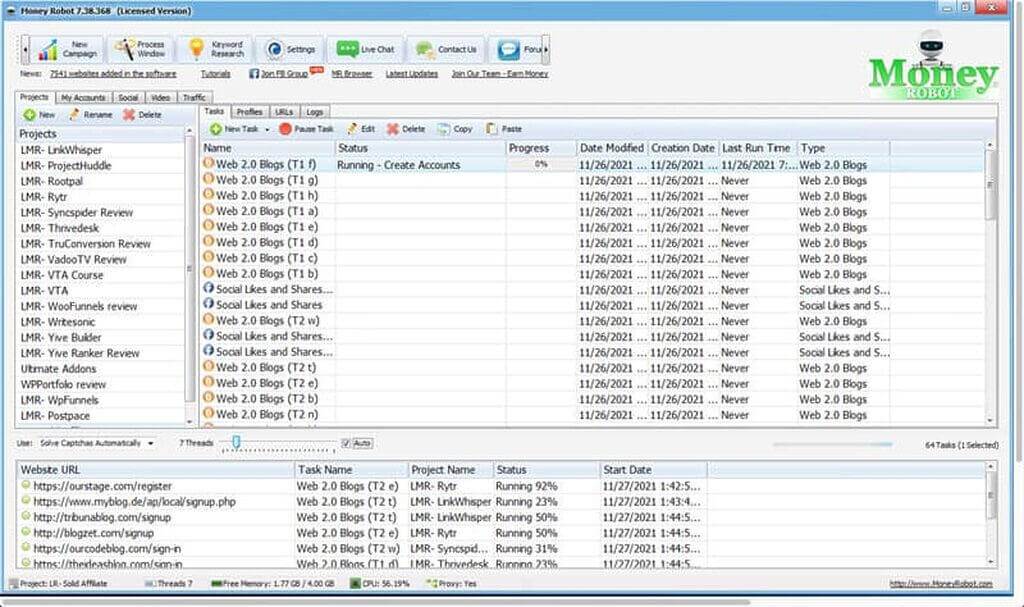Click the Website URL column header

click(x=155, y=470)
